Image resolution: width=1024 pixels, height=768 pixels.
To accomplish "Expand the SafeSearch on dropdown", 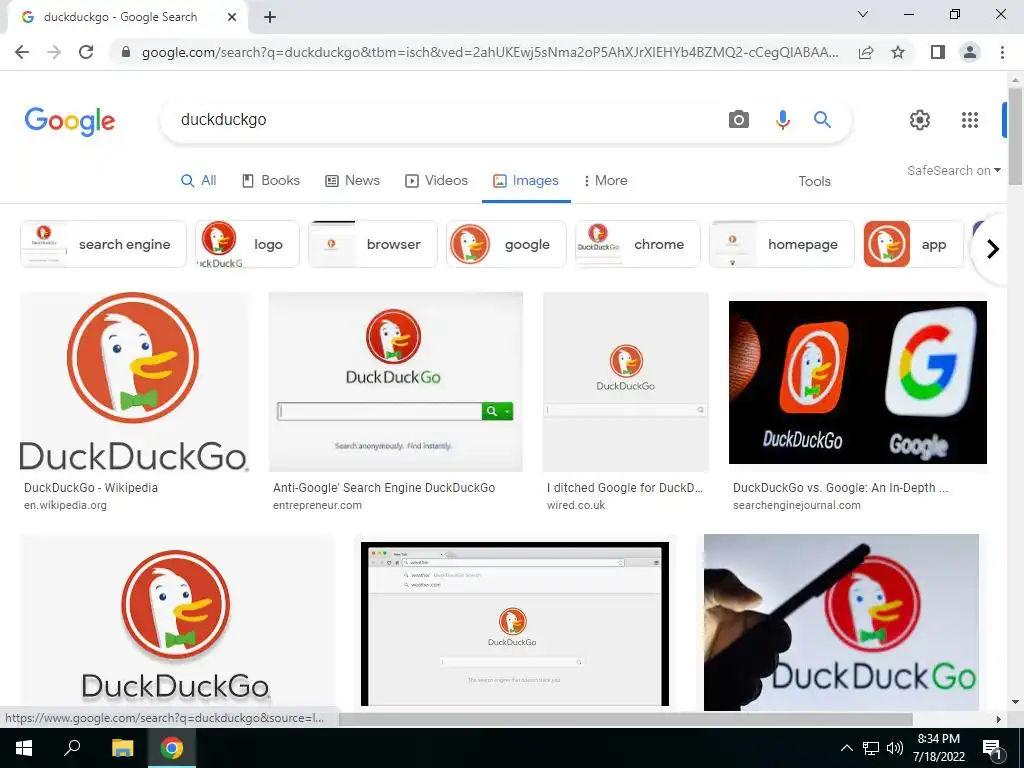I will [953, 170].
